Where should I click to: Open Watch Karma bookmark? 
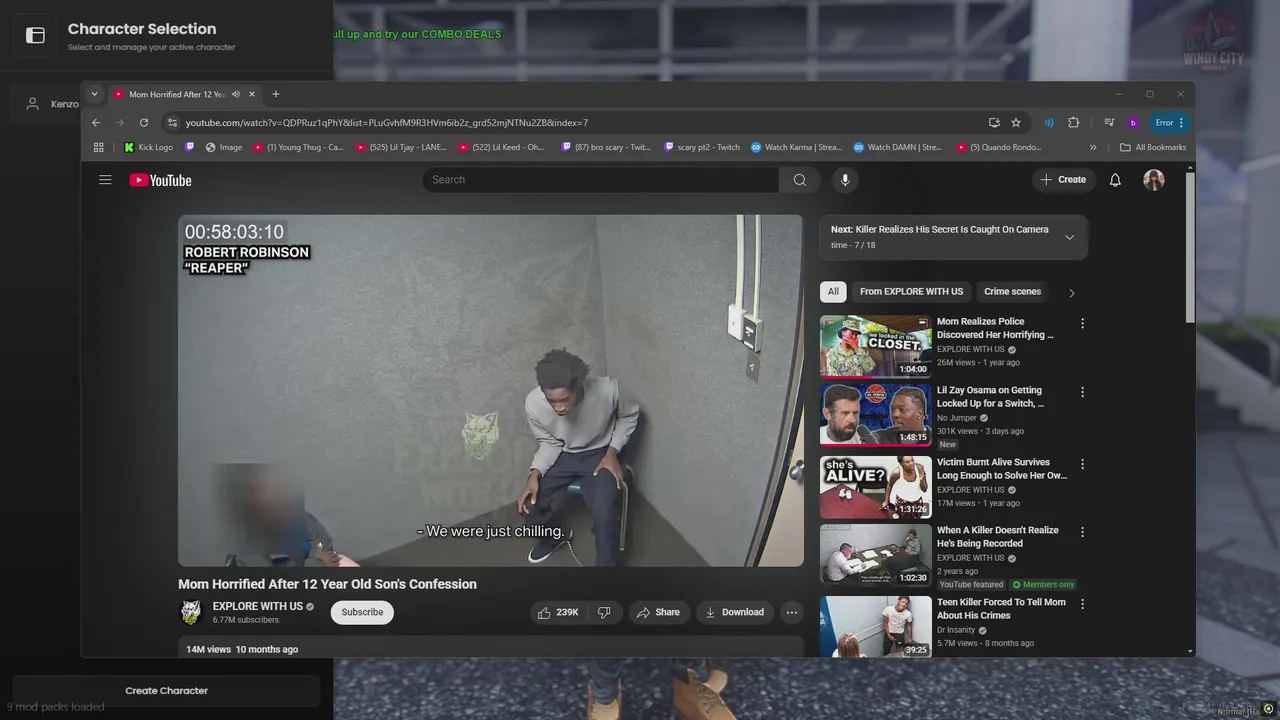click(797, 147)
